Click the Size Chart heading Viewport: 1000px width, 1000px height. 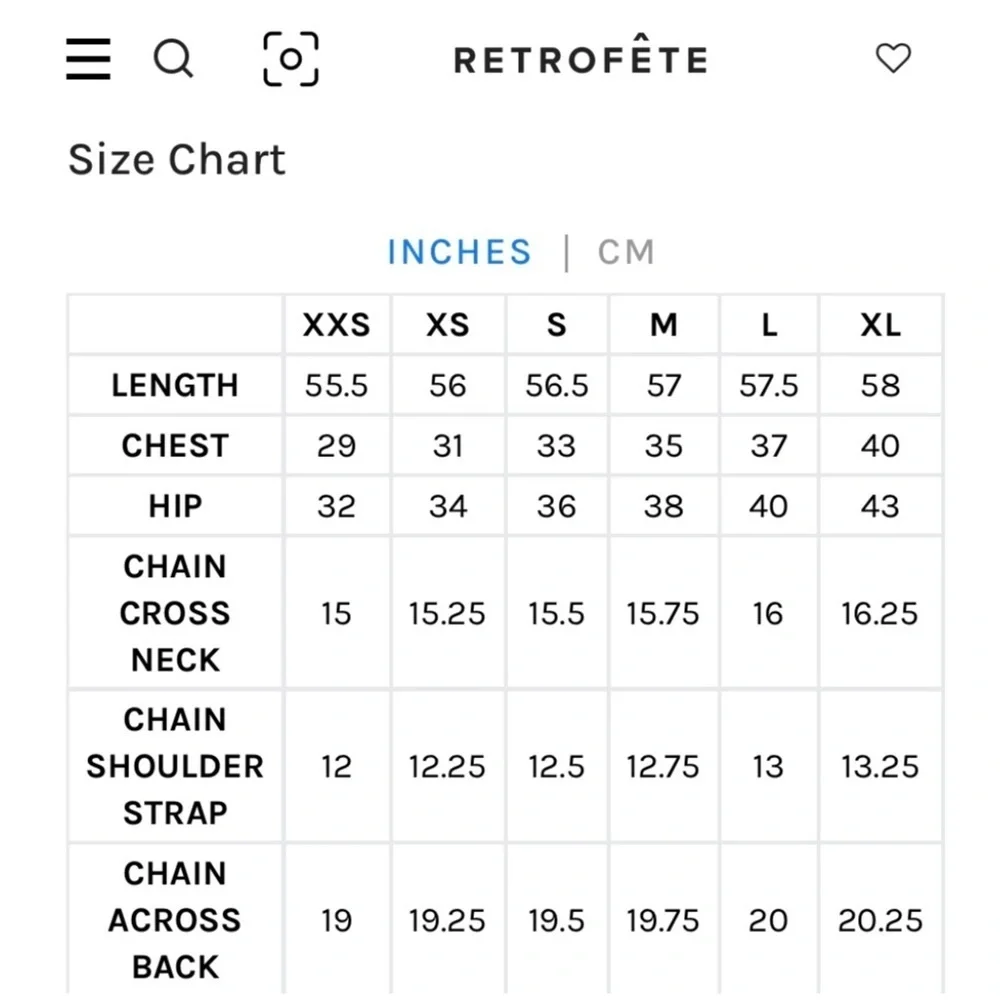click(x=177, y=160)
